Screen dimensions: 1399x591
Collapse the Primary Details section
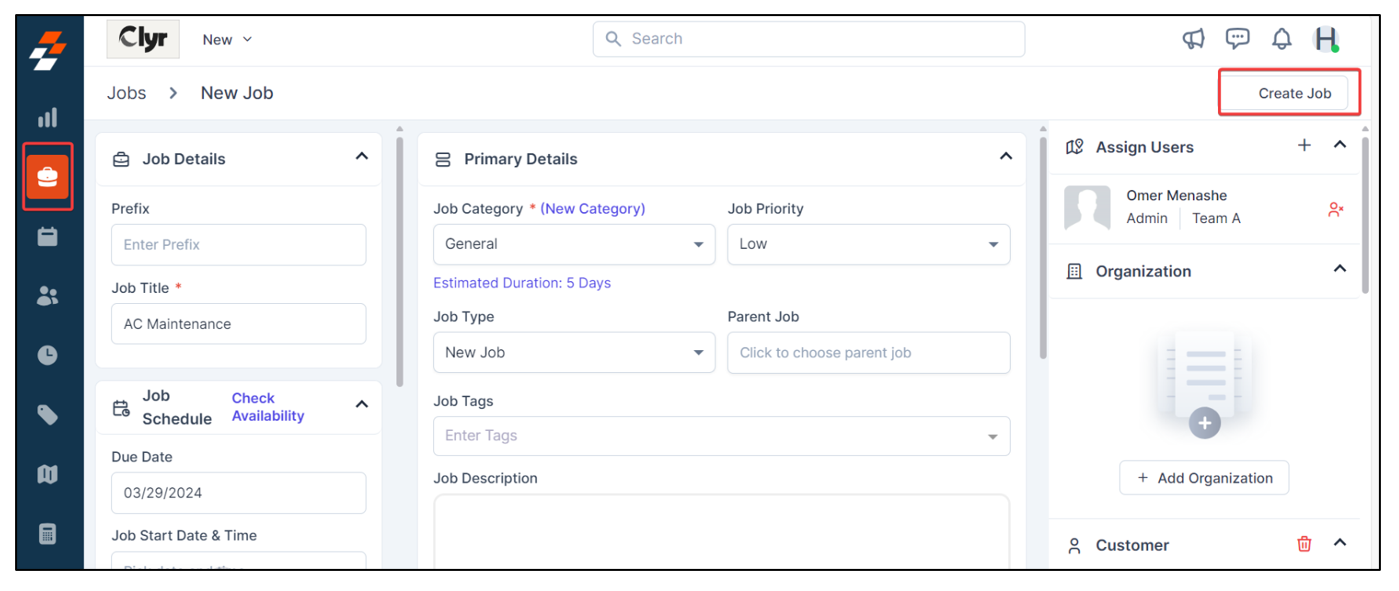point(1006,157)
